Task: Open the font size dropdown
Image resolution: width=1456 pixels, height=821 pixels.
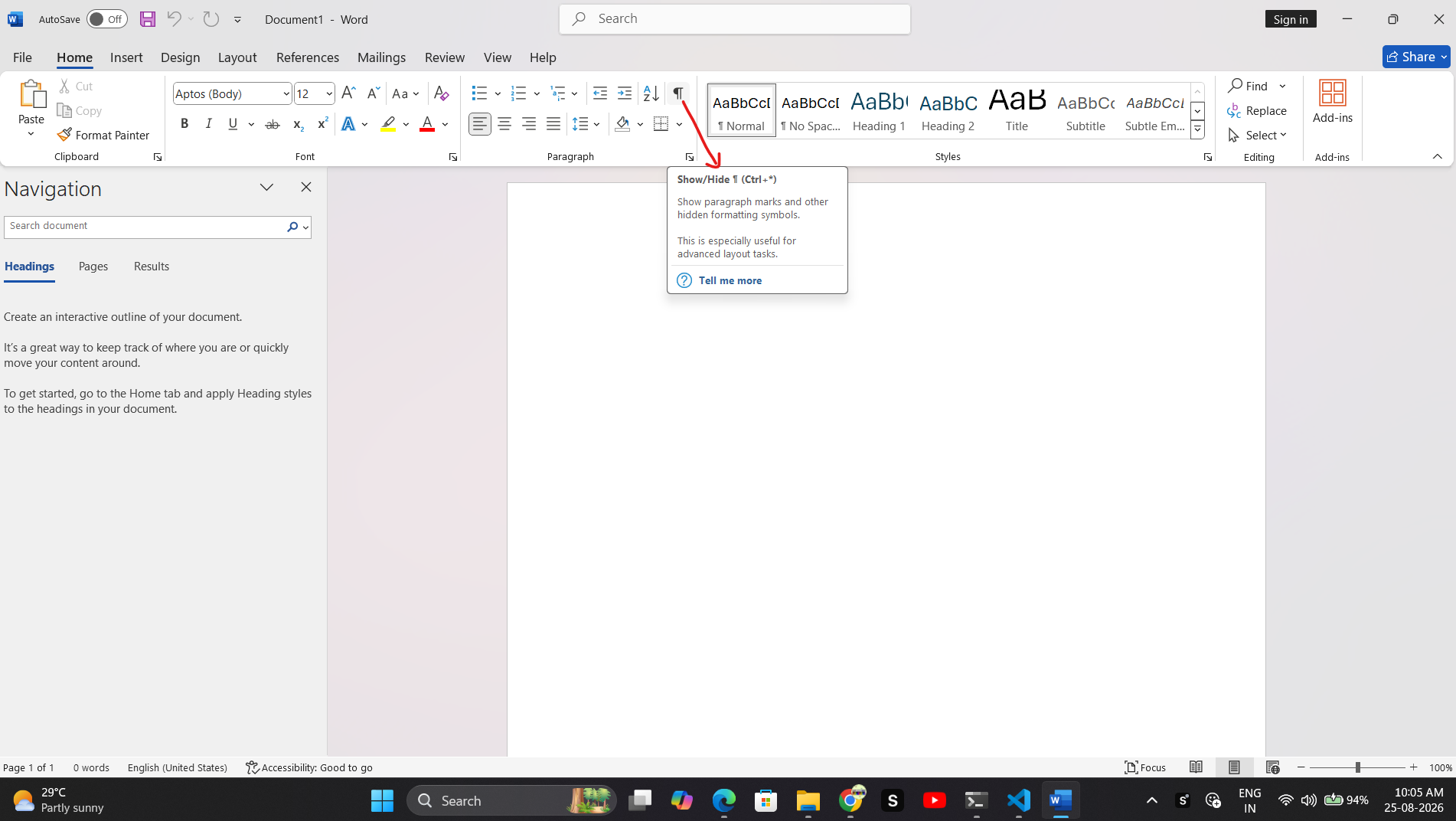Action: click(329, 94)
